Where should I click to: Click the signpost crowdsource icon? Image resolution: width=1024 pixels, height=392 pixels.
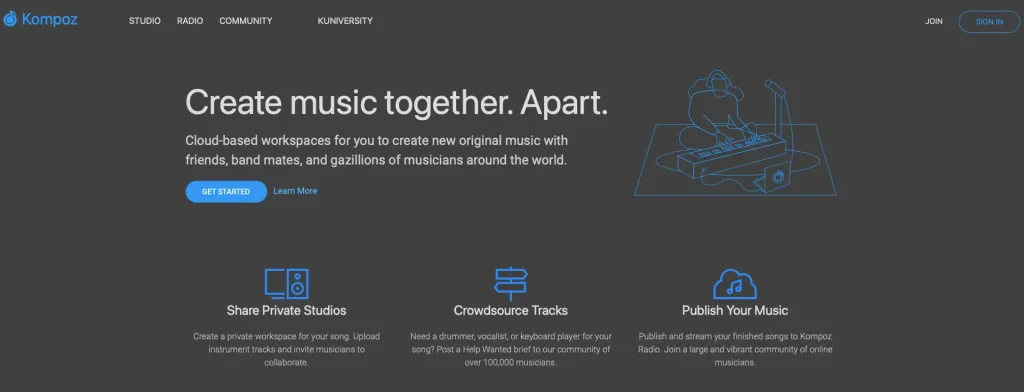tap(511, 284)
